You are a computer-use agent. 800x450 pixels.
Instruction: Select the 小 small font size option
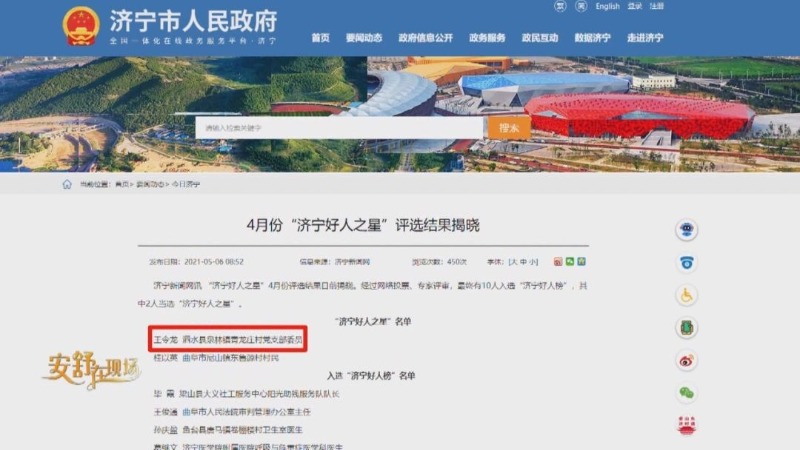tap(532, 262)
